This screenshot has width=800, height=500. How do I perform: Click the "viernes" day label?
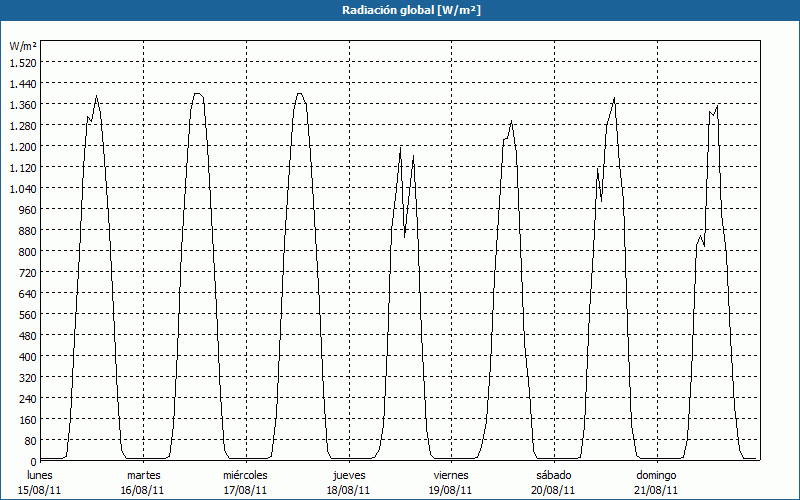click(x=451, y=475)
